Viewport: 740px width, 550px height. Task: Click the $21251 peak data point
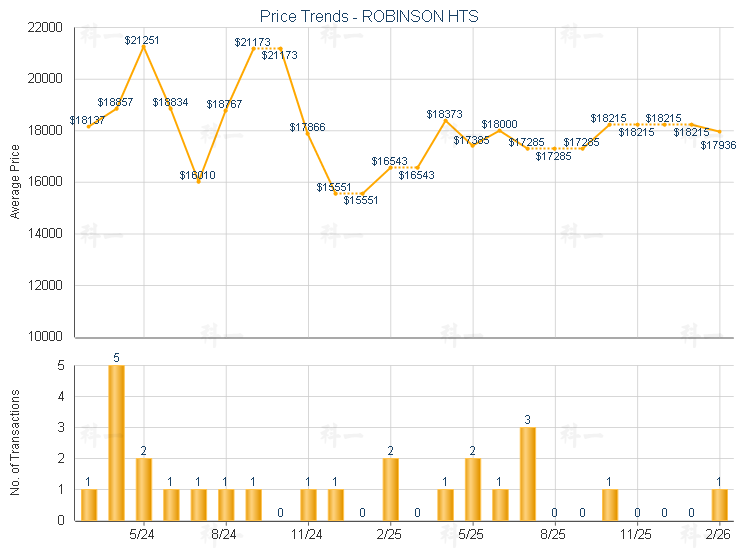click(144, 46)
